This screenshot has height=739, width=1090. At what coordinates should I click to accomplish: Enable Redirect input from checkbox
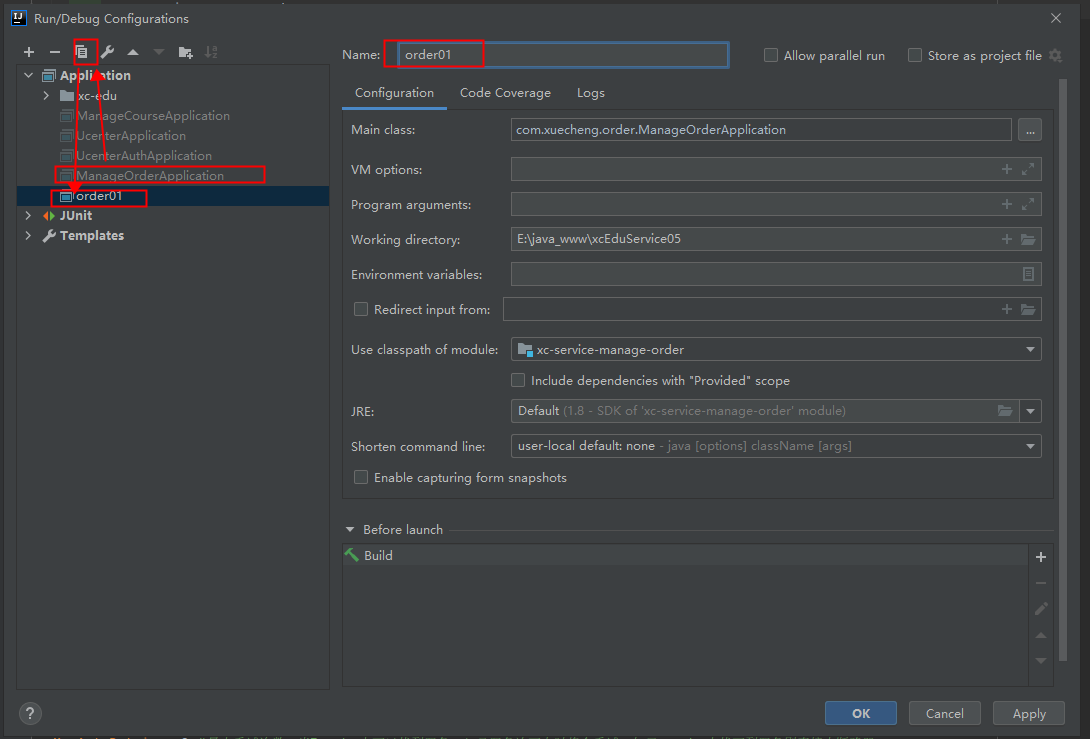pyautogui.click(x=361, y=309)
